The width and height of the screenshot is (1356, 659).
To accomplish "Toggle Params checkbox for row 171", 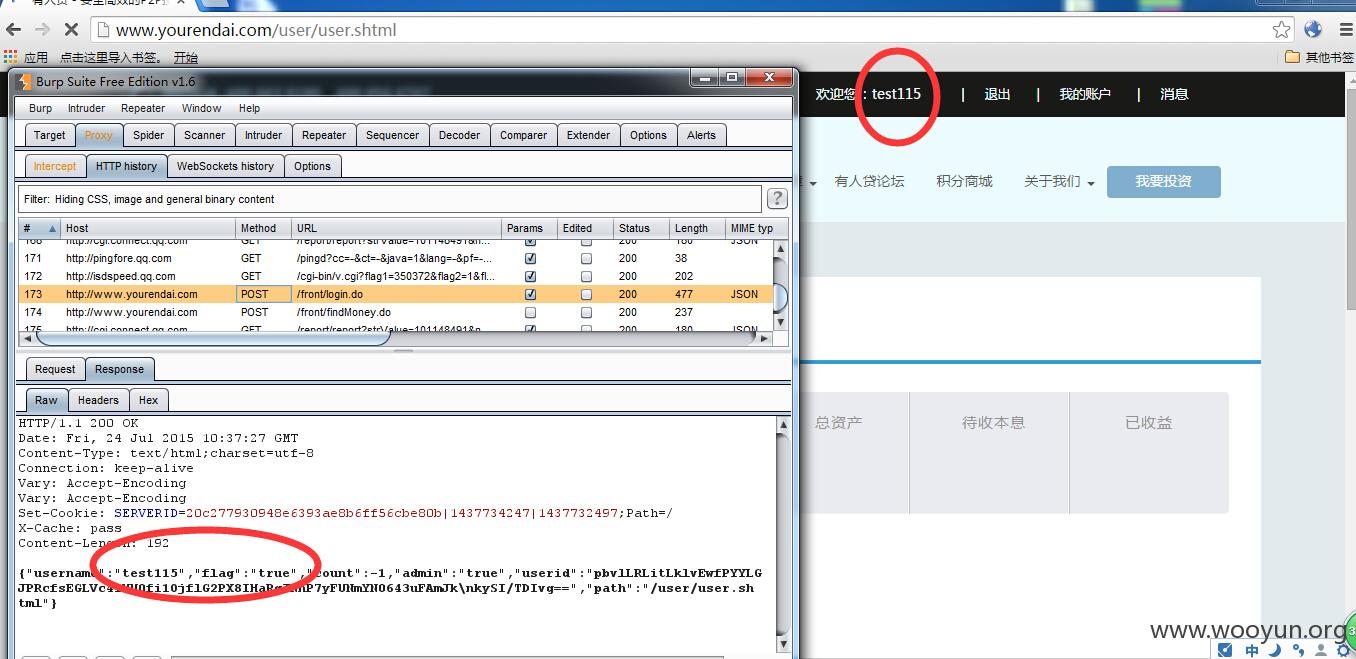I will coord(530,259).
